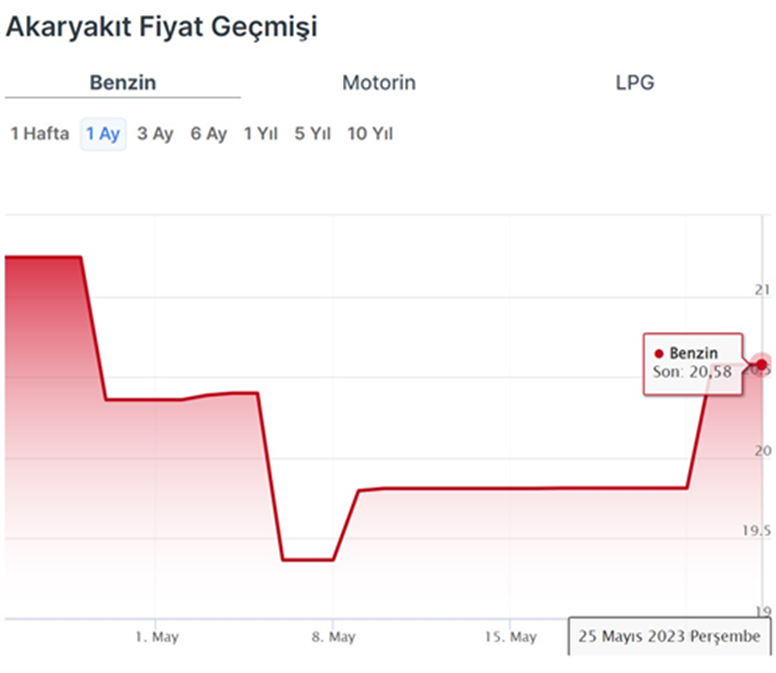Click the 21 value on price axis
Screen dimensions: 776x673
tap(762, 290)
